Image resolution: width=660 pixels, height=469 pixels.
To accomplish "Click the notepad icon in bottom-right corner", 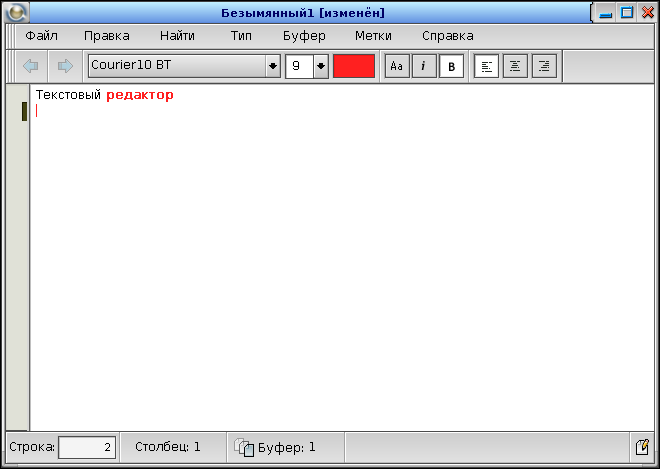I will [641, 447].
